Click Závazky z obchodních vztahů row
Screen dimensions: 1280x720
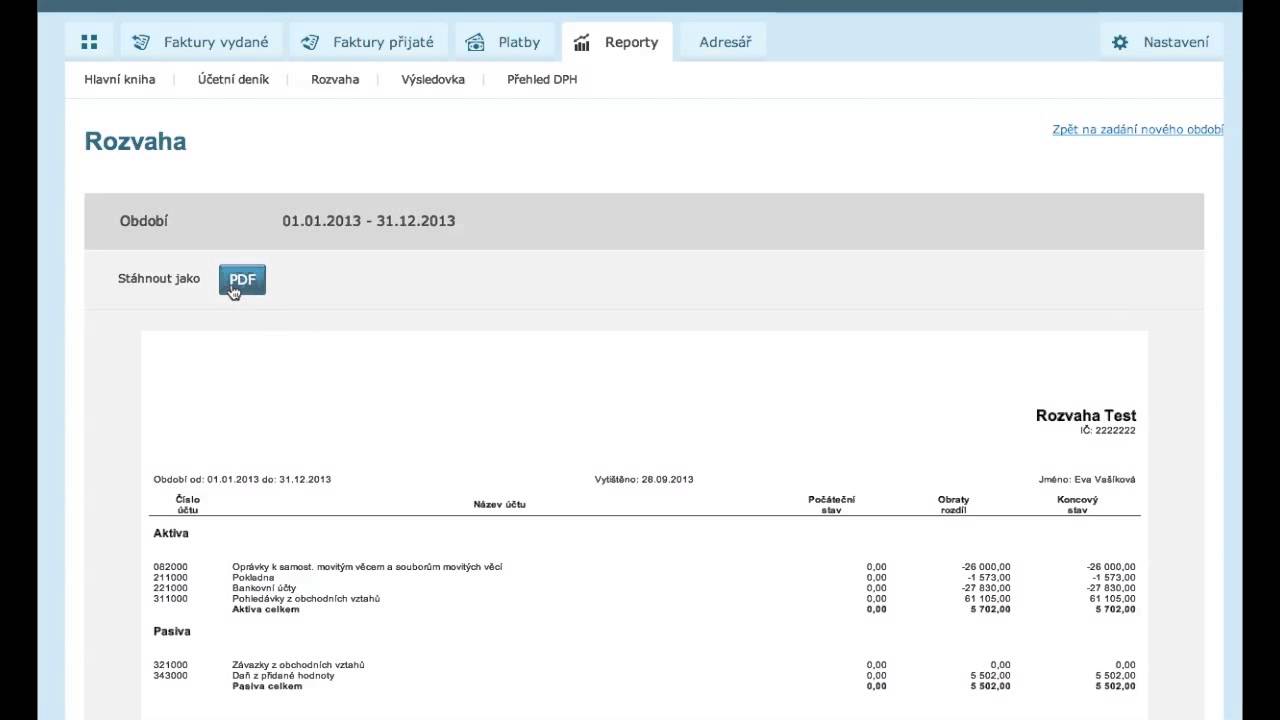point(298,664)
